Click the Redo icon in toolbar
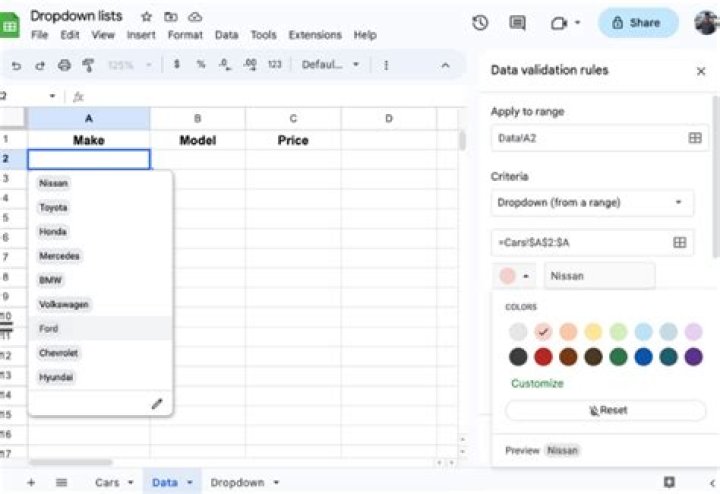The width and height of the screenshot is (720, 494). (40, 66)
